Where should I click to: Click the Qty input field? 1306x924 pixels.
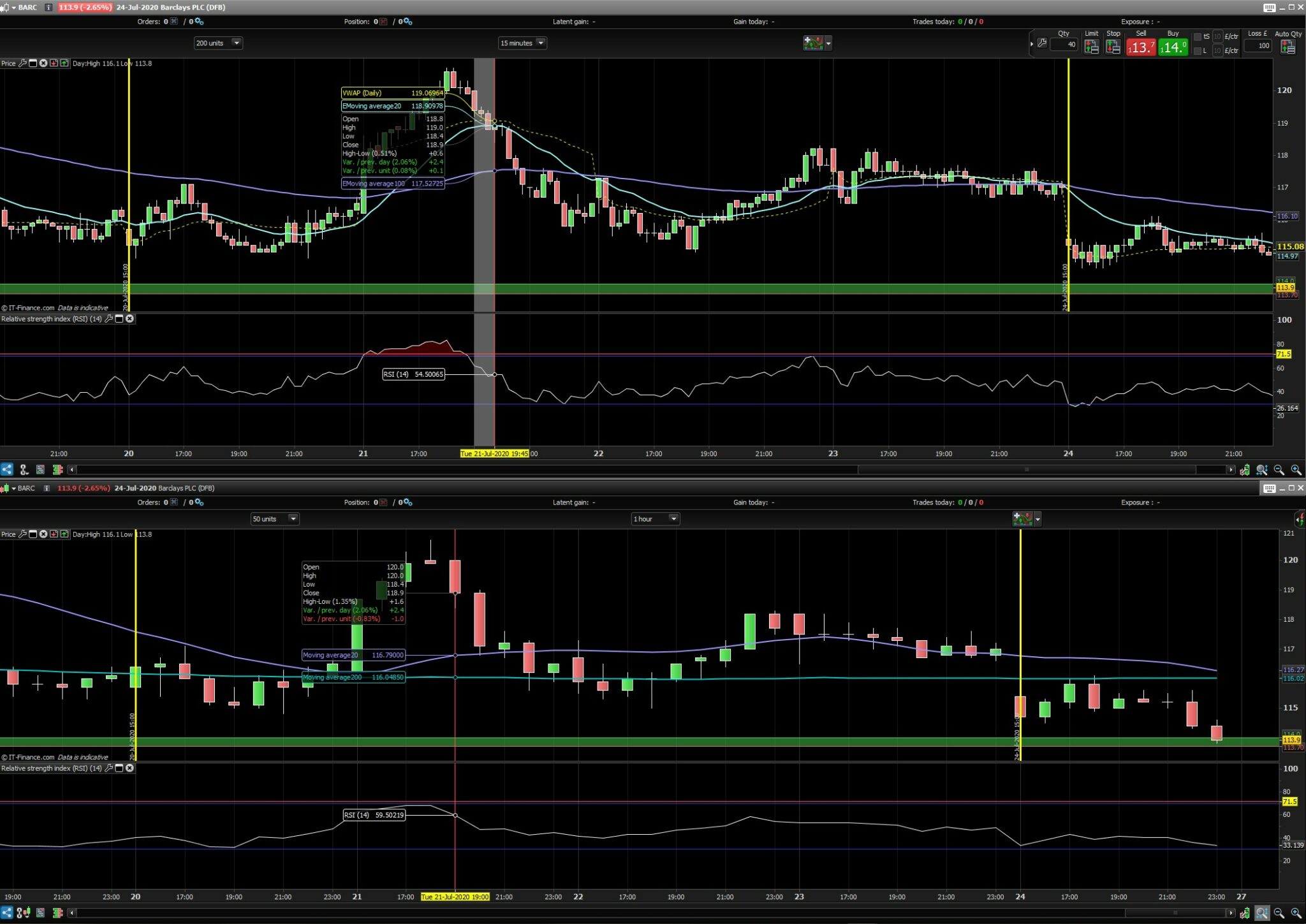[x=1064, y=45]
